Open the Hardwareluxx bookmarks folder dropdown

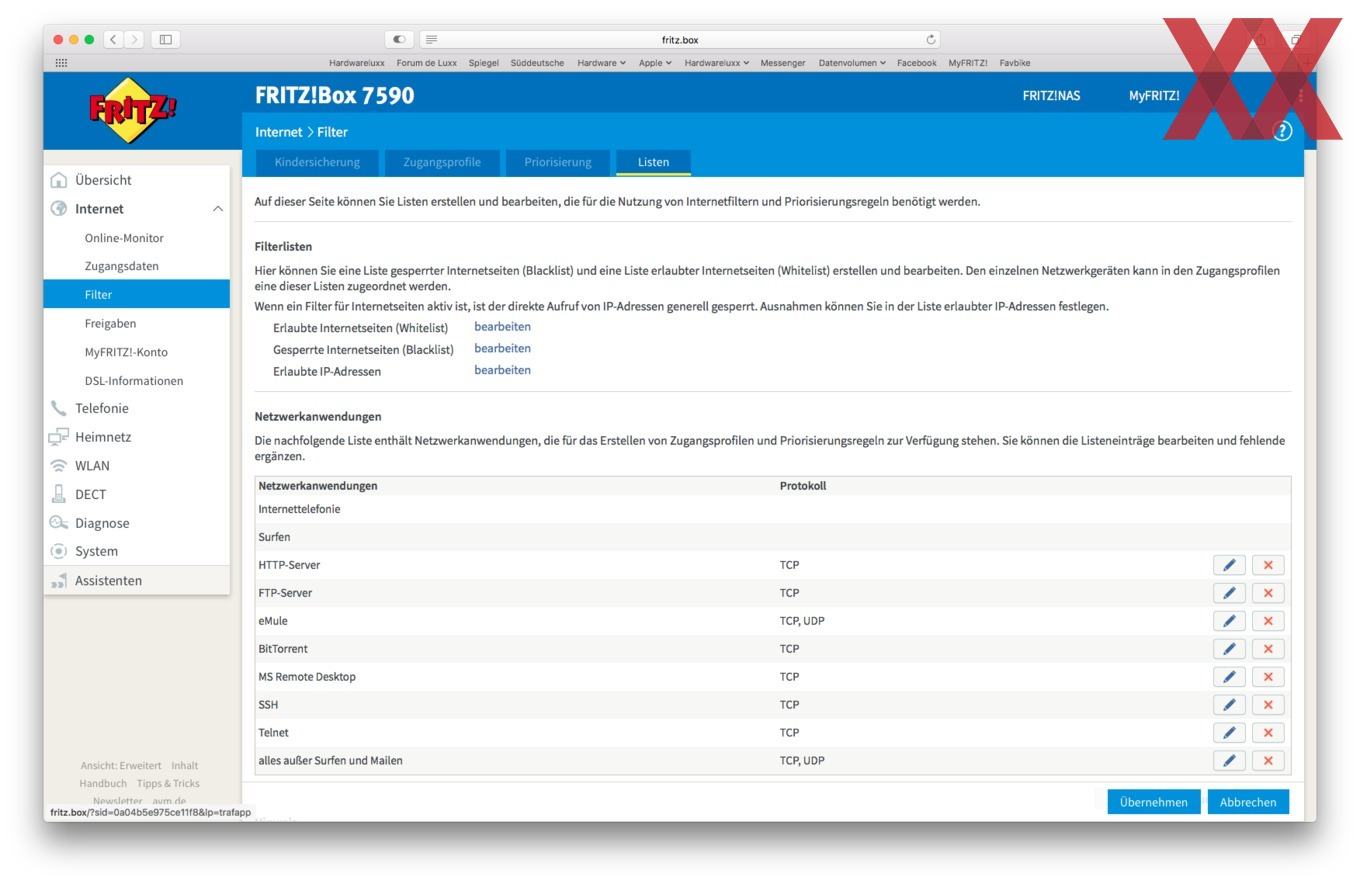[x=716, y=63]
